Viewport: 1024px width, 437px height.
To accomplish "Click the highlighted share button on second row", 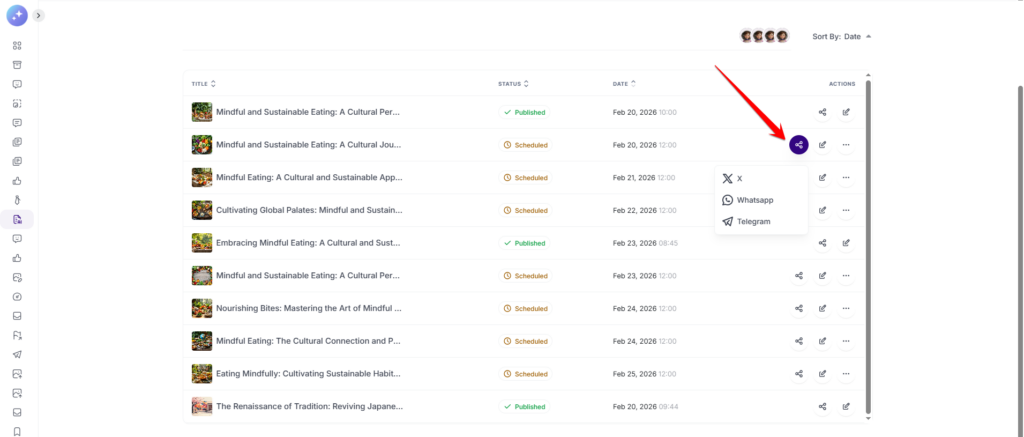I will point(798,145).
